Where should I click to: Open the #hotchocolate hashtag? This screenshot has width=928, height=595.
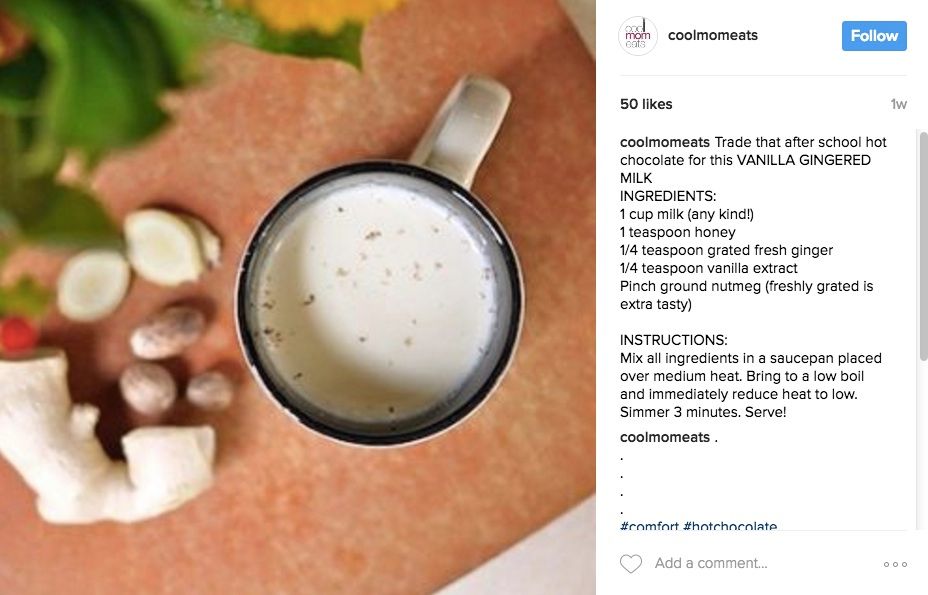tap(730, 525)
